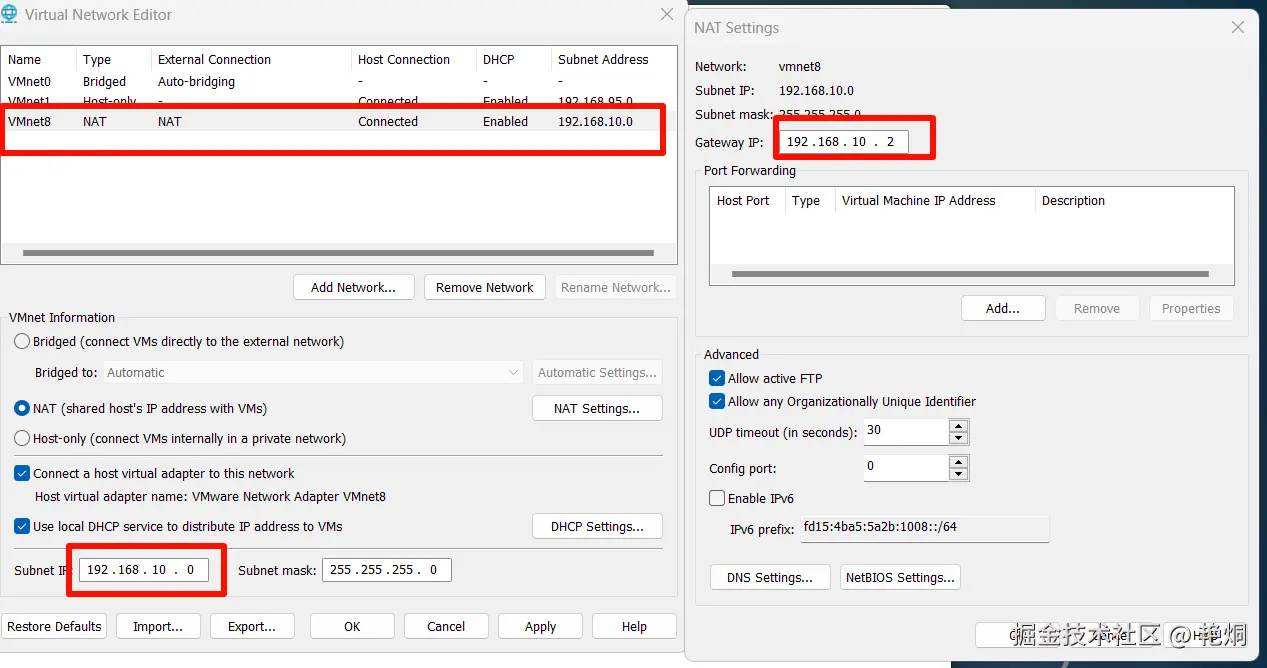
Task: Open NAT Settings dialog button
Action: coord(597,408)
